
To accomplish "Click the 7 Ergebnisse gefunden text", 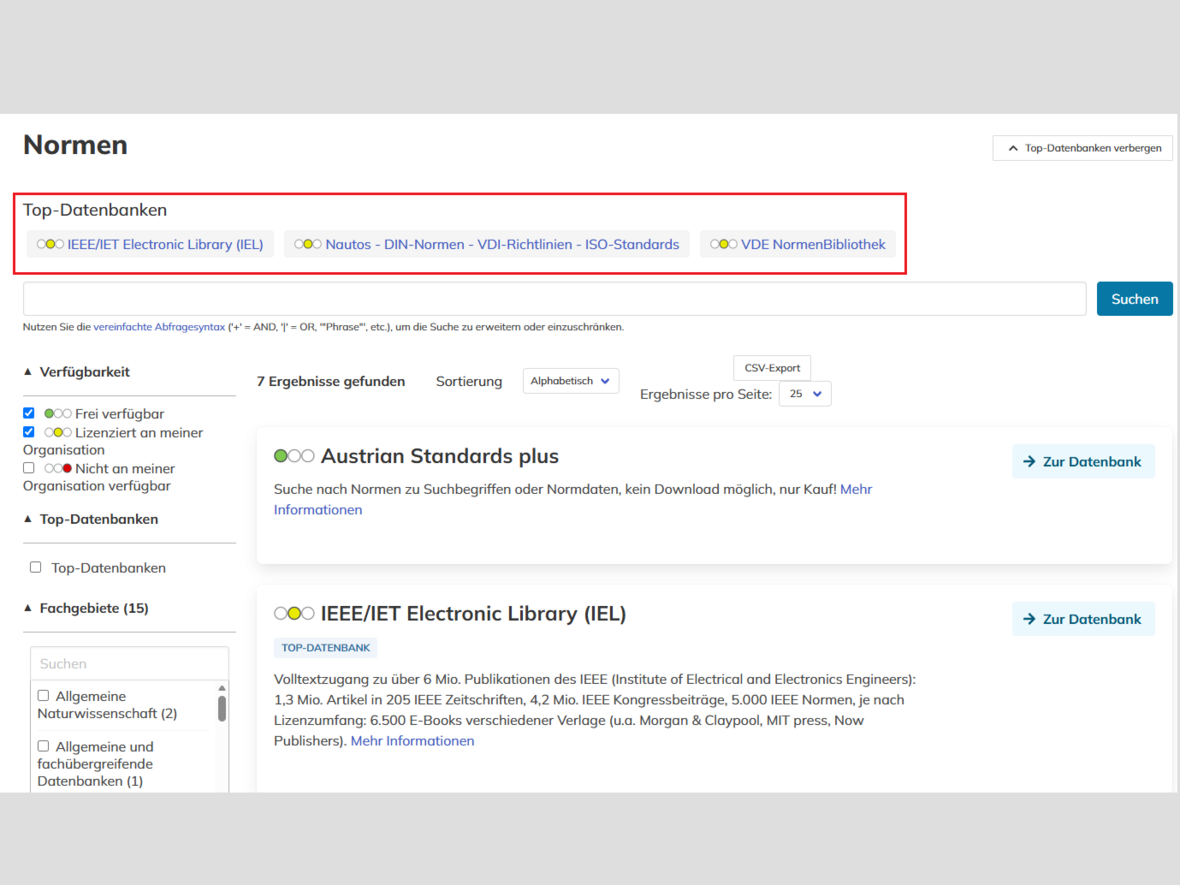I will [x=330, y=382].
